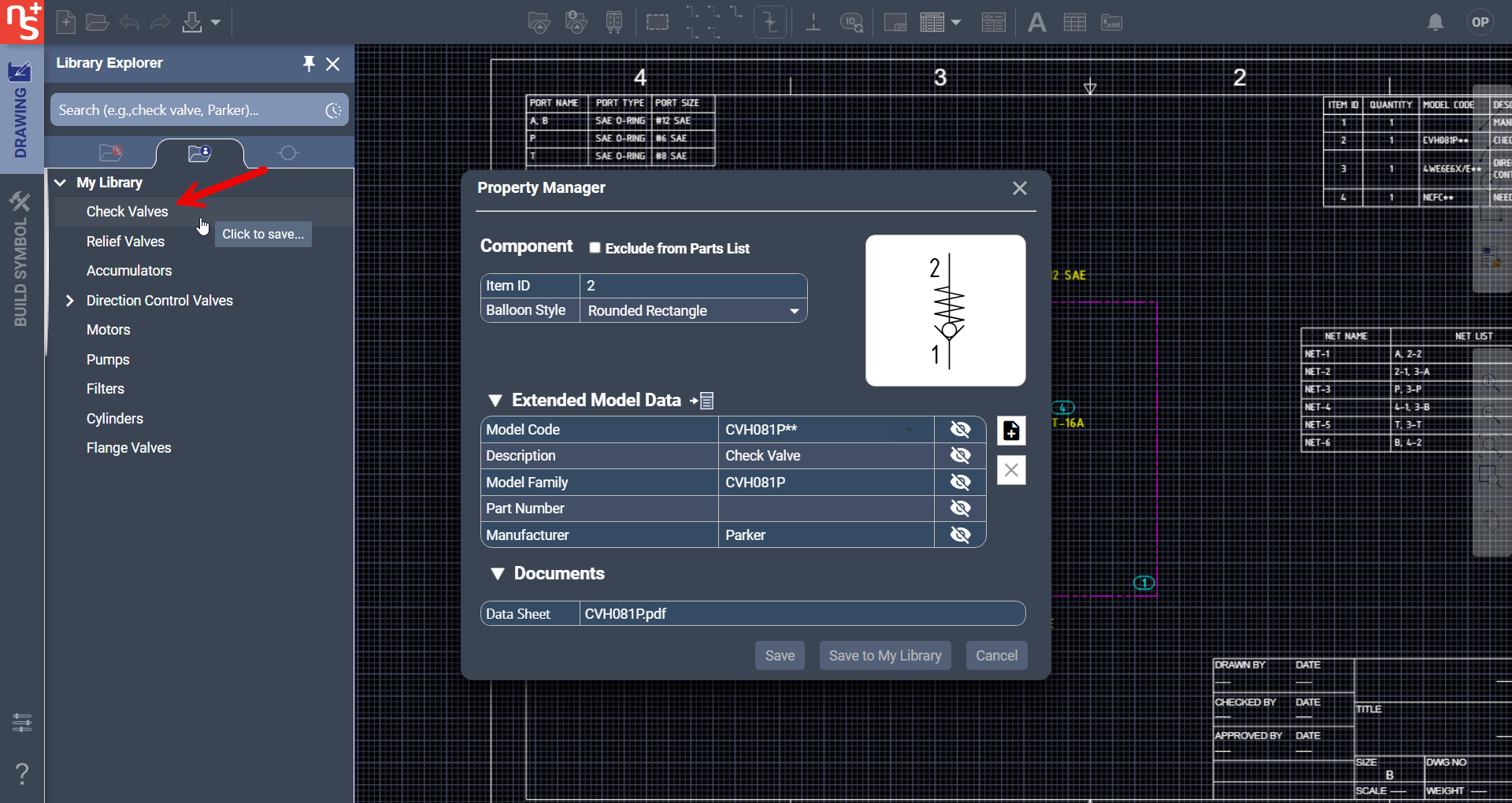Click the Library Explorer search field

tap(189, 110)
